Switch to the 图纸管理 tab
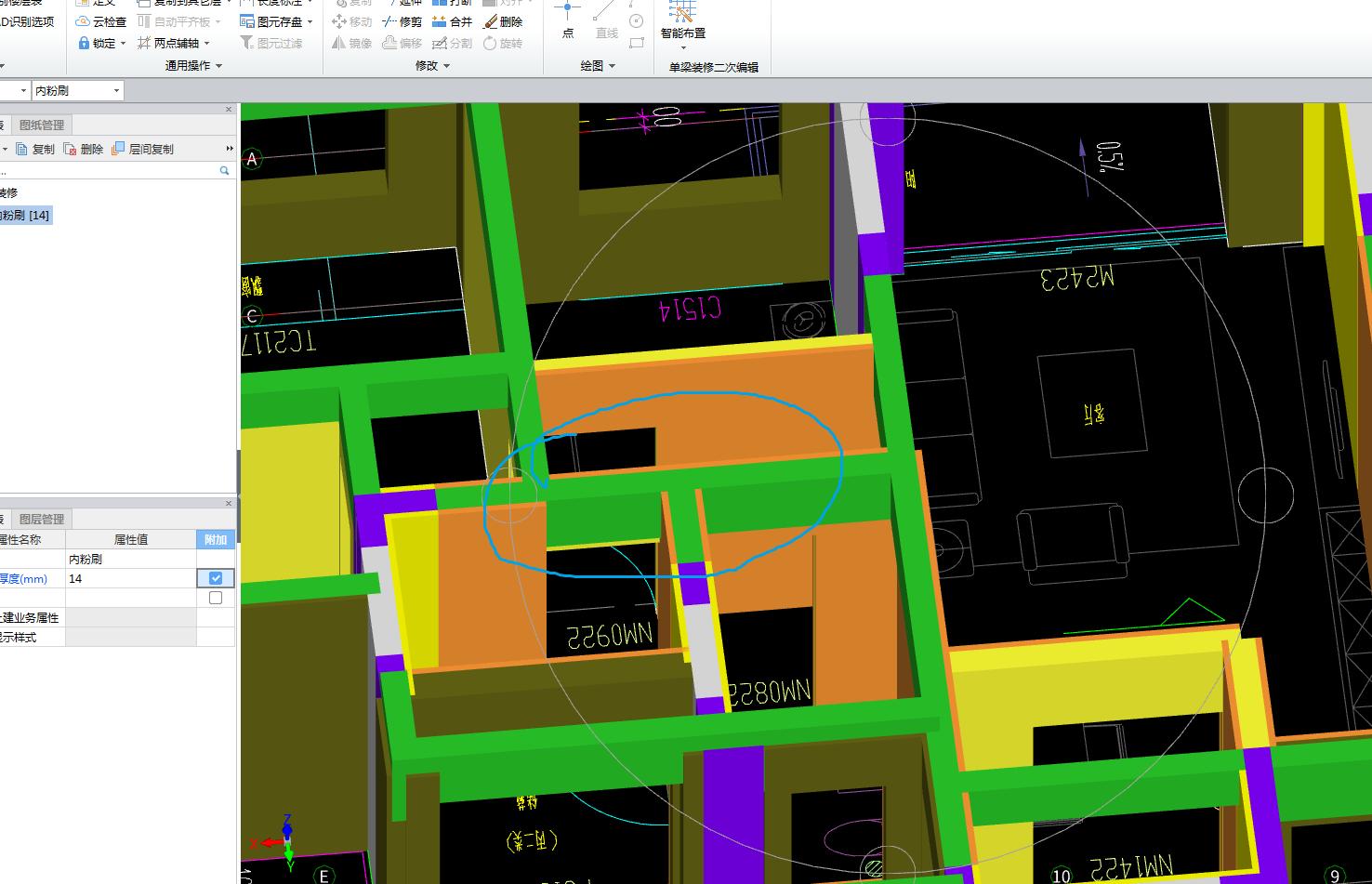The height and width of the screenshot is (884, 1372). pos(41,125)
